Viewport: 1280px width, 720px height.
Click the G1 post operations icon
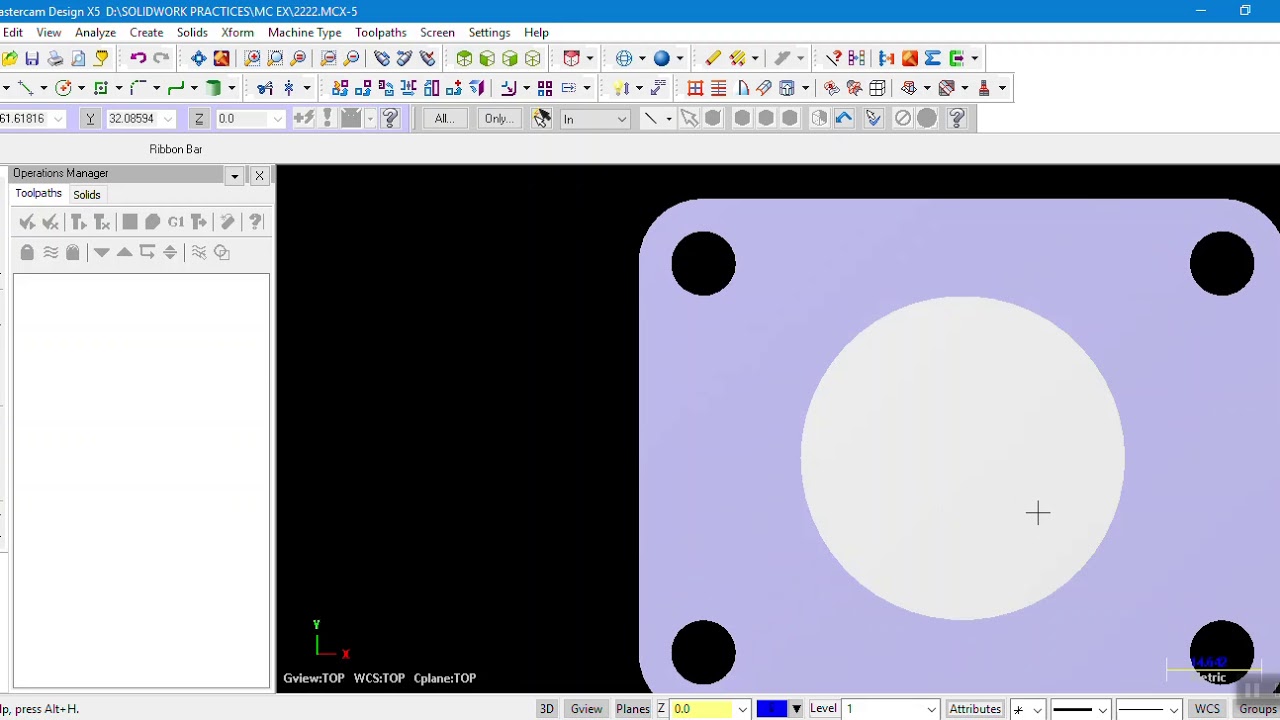[176, 222]
